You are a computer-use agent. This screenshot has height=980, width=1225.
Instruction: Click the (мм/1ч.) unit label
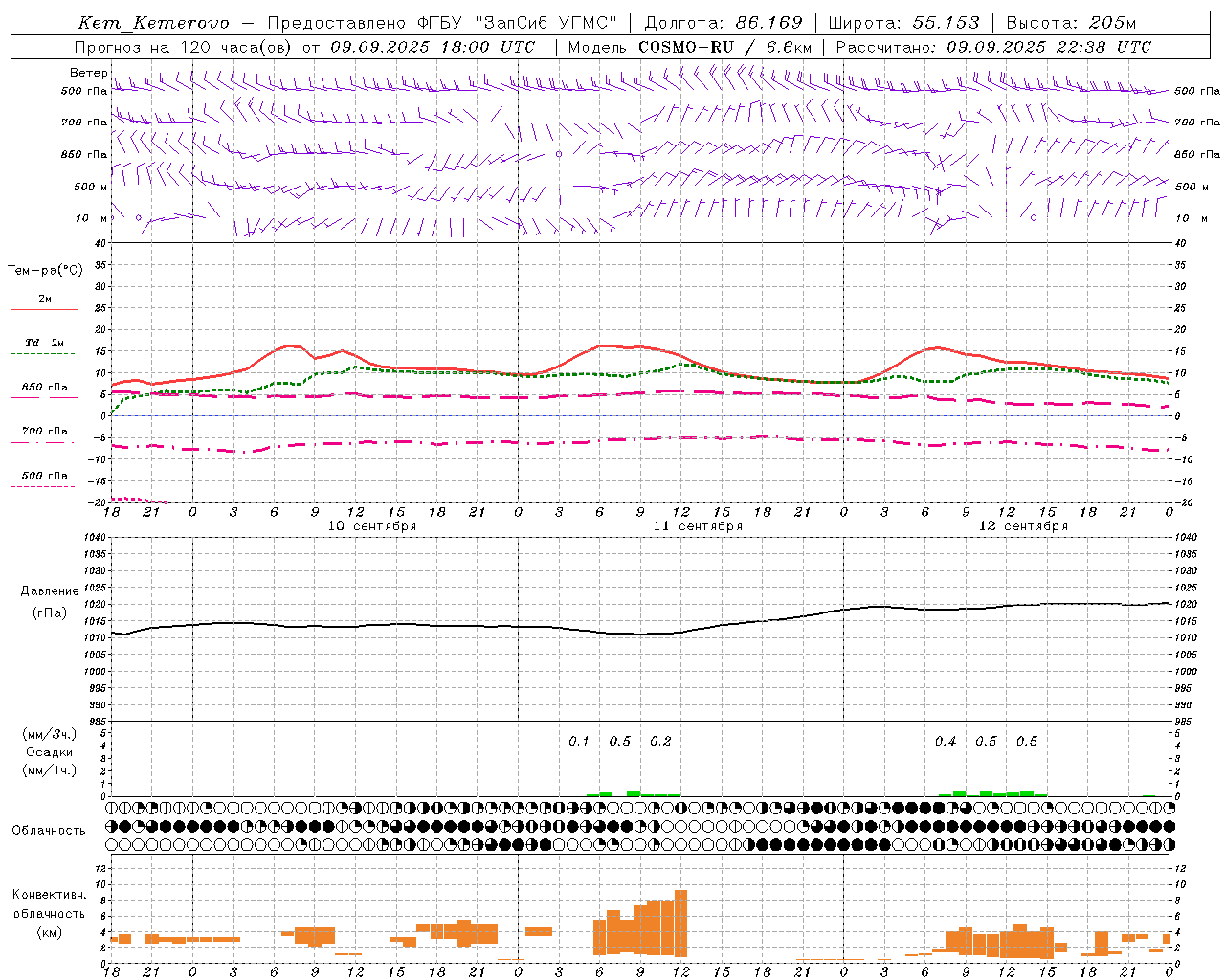(x=50, y=770)
